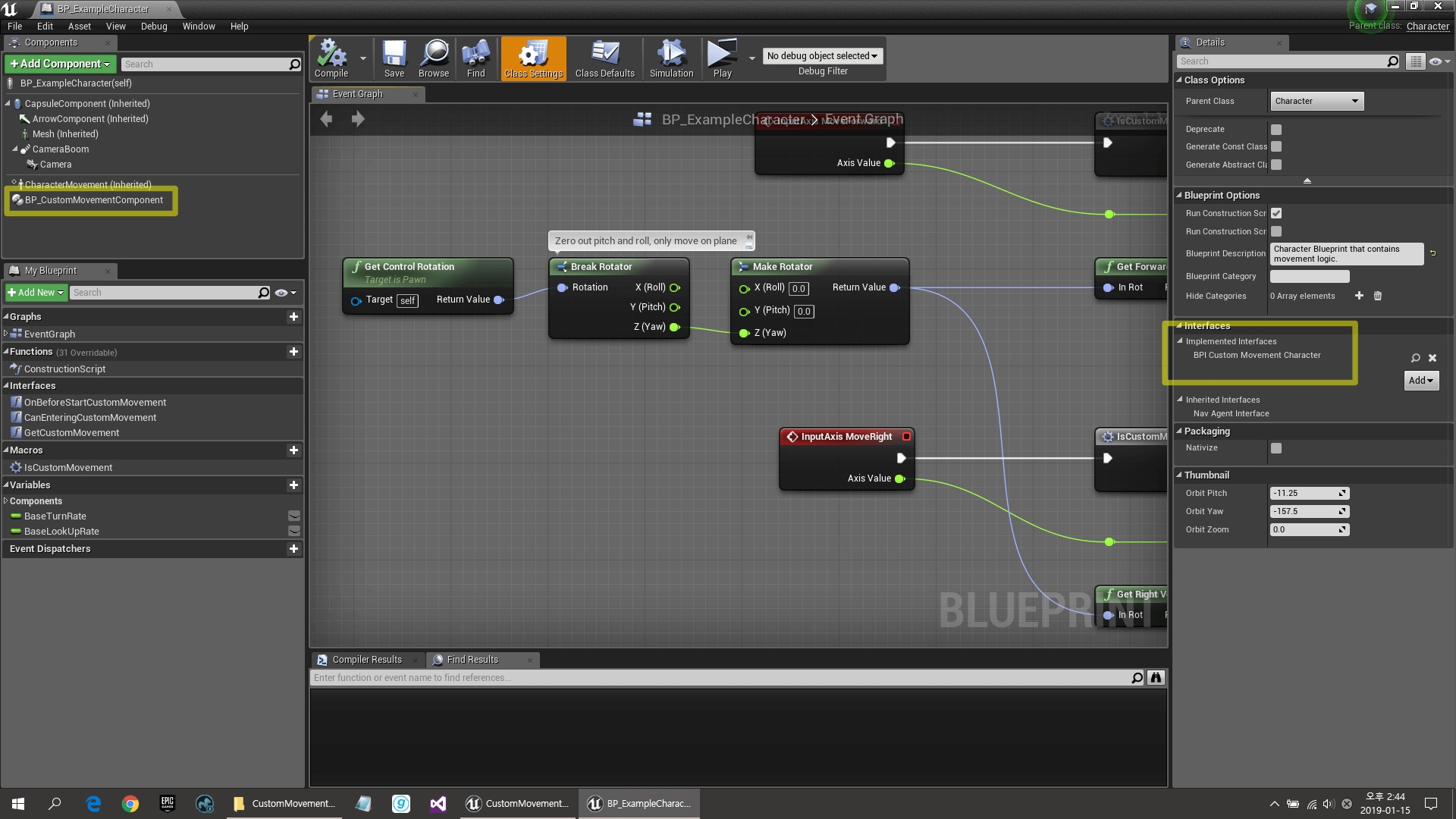Click the Blueprint Description text field

(1346, 254)
